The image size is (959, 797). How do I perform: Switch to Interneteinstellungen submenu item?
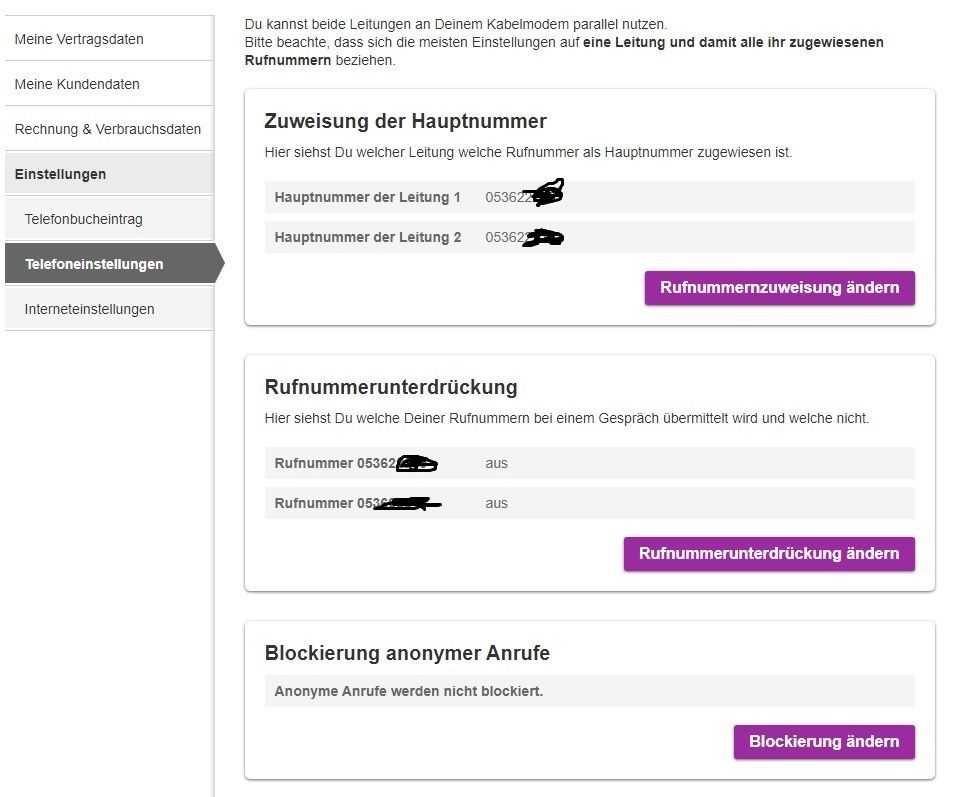[x=89, y=309]
